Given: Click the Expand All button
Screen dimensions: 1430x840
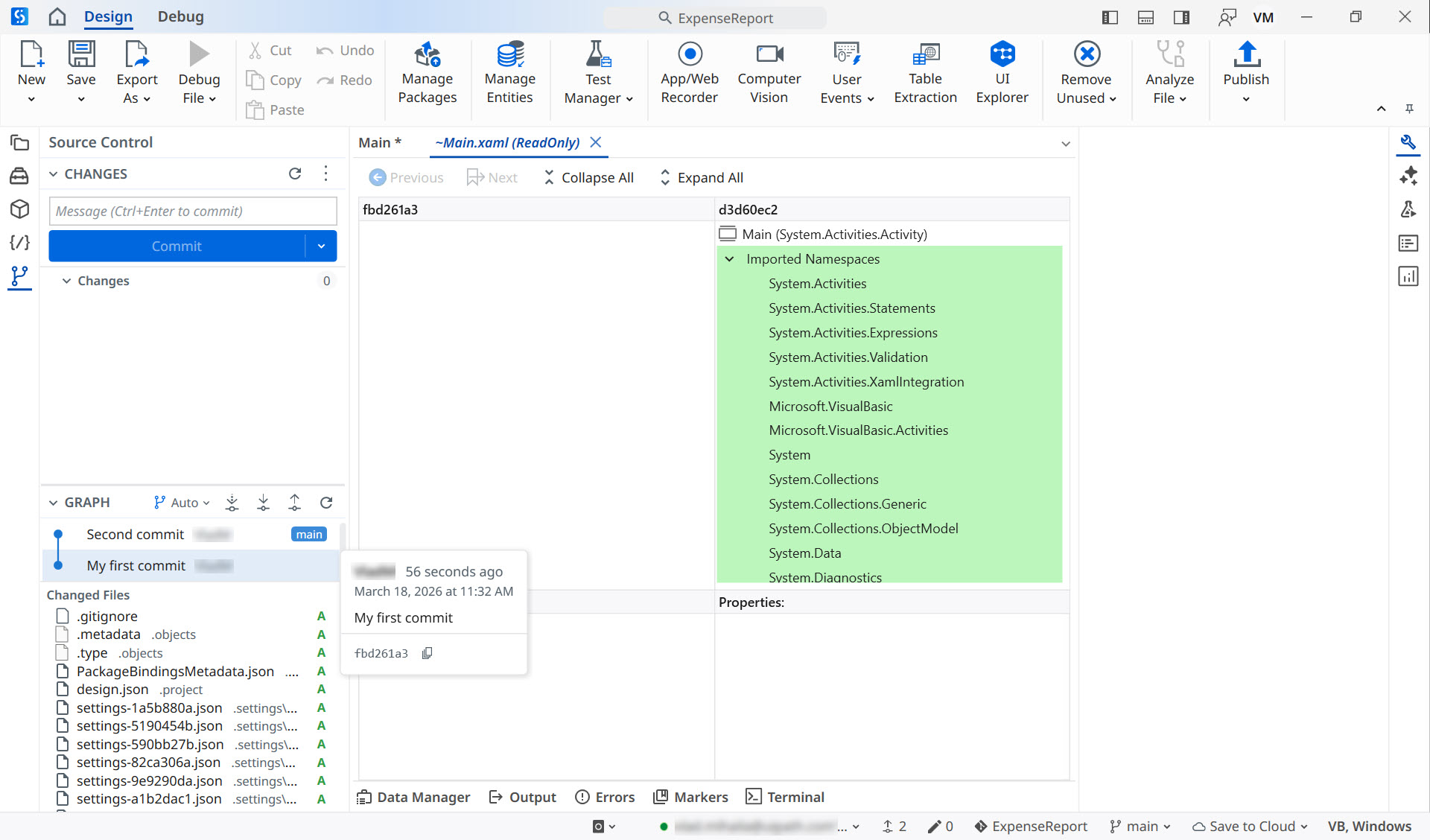Looking at the screenshot, I should pyautogui.click(x=702, y=177).
